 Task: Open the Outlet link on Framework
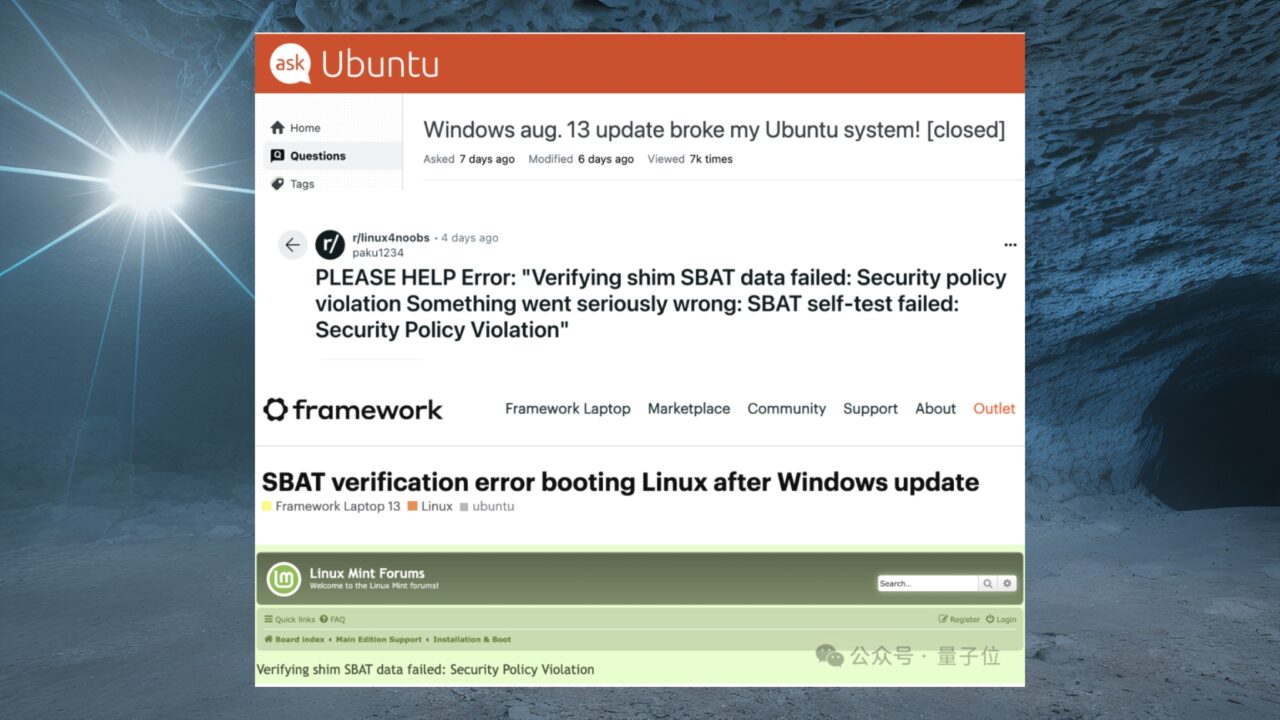(x=994, y=408)
